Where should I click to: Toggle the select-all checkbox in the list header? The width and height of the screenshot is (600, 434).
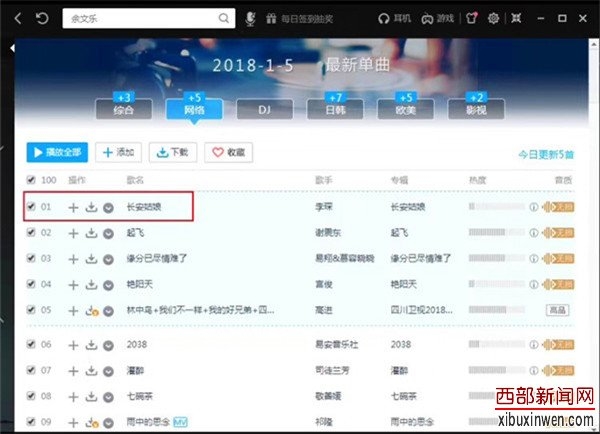pos(31,180)
